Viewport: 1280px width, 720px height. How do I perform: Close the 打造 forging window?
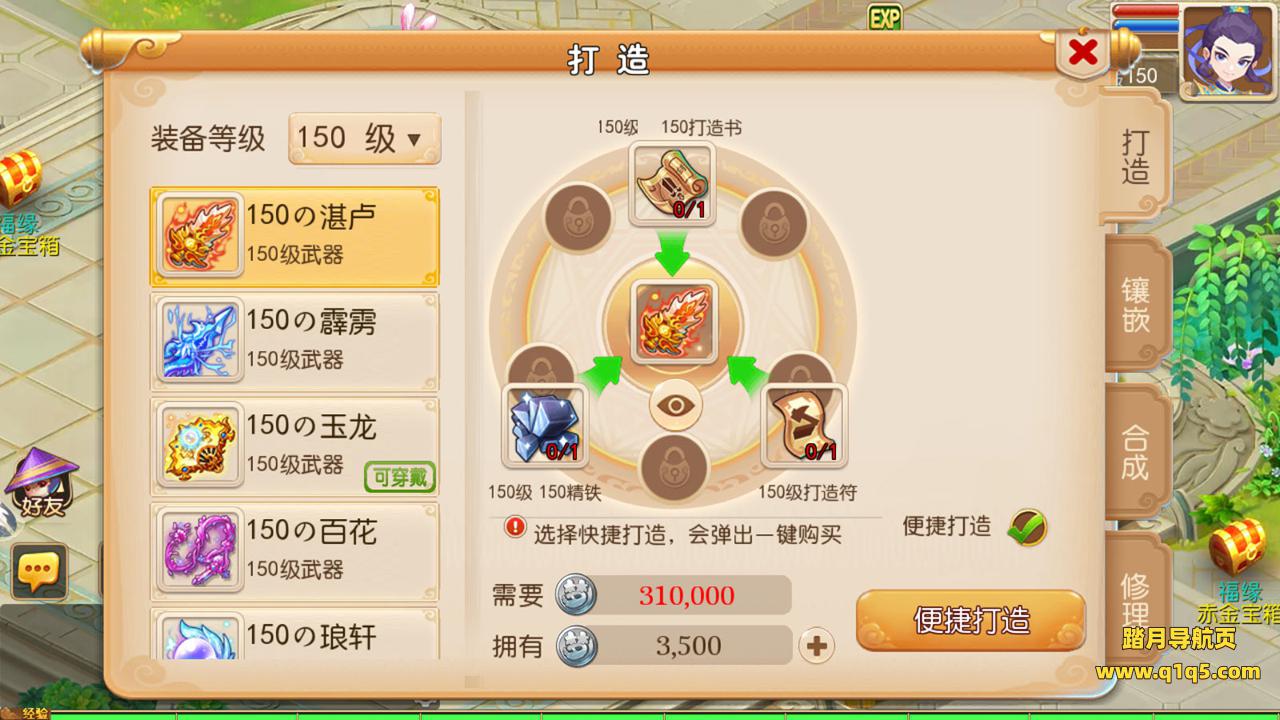tap(1083, 52)
